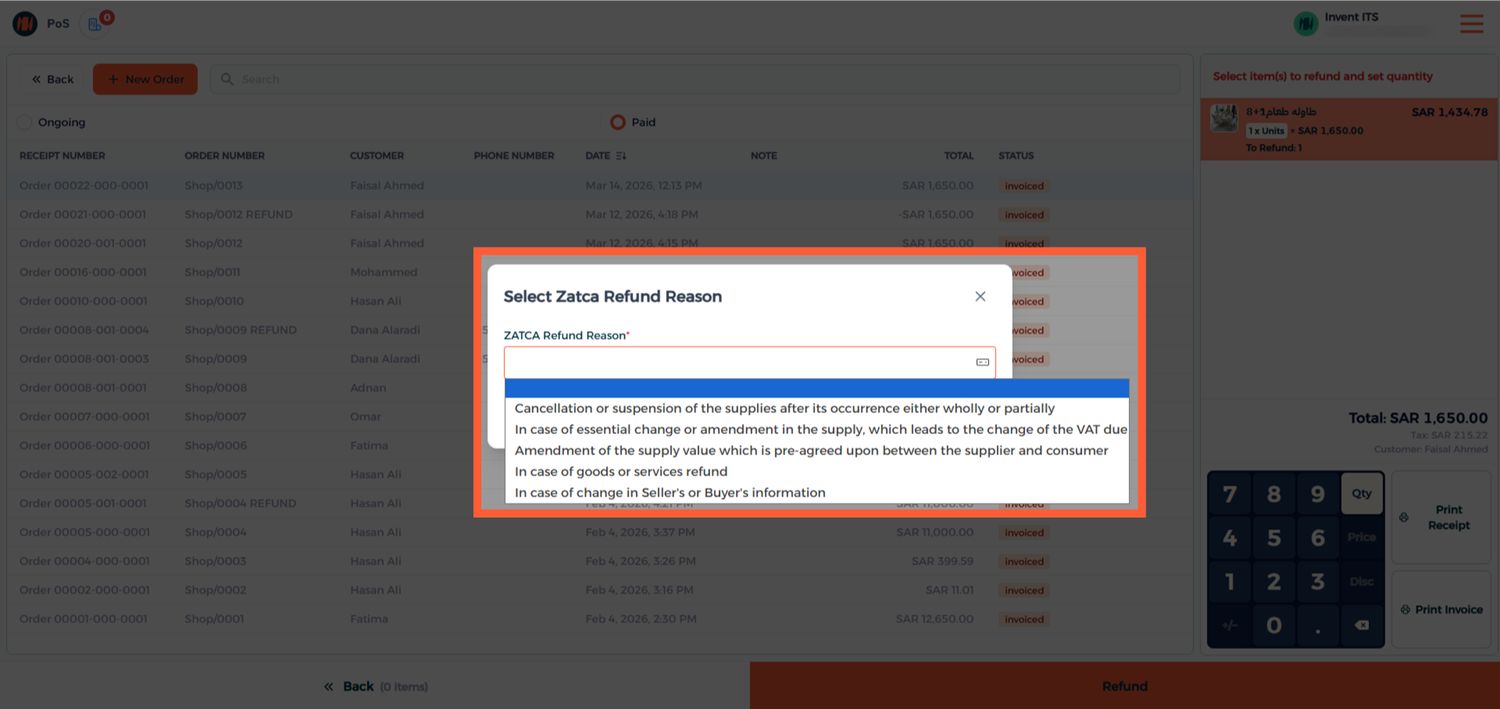Select the Ongoing radio filter

[24, 122]
